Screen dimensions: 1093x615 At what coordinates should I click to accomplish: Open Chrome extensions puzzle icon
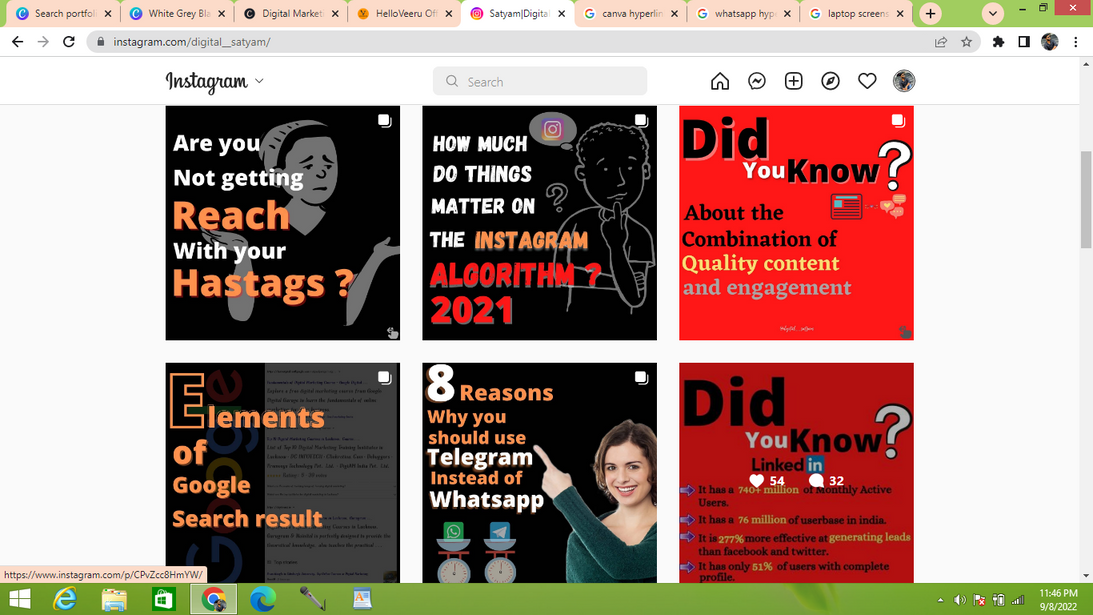coord(998,42)
